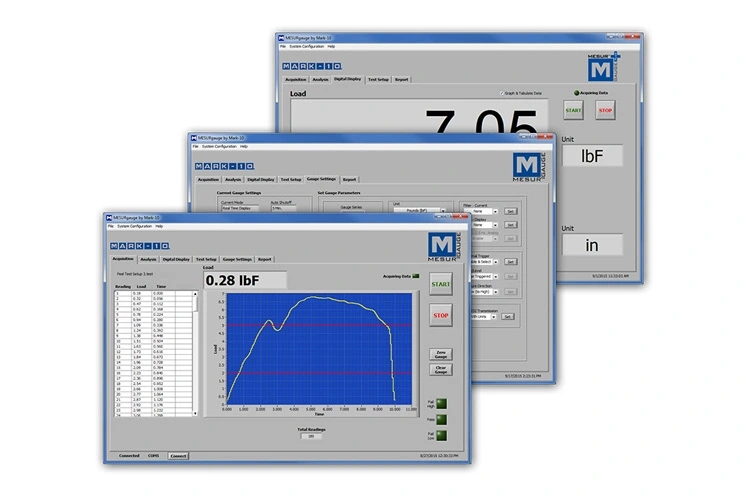This screenshot has height=500, width=750.
Task: Click the lbF unit display box
Action: coord(592,156)
